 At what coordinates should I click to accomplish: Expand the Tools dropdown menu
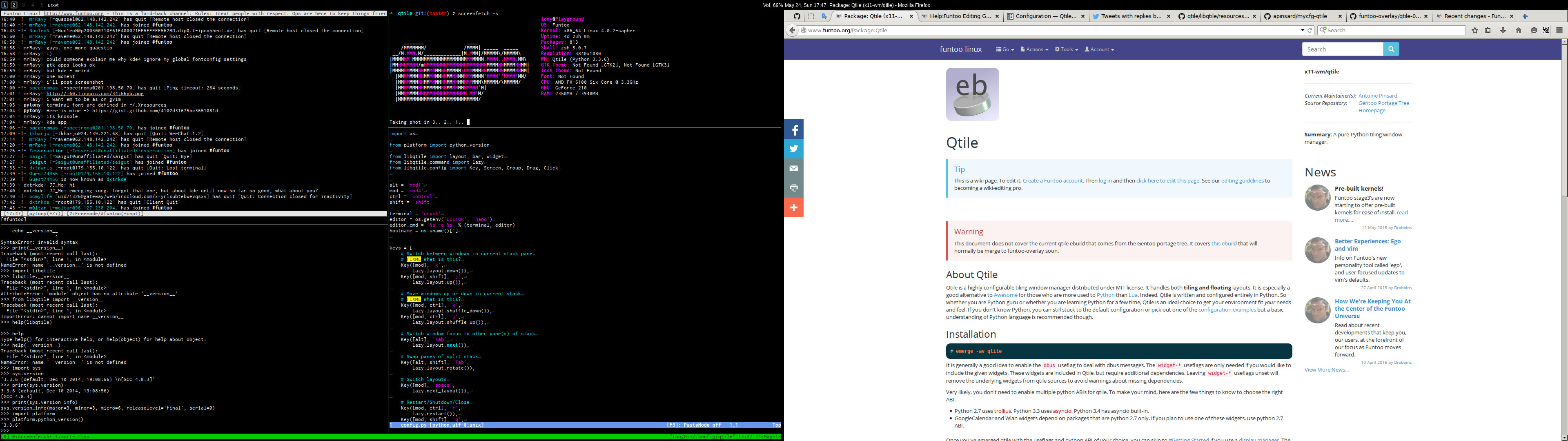coord(1067,49)
